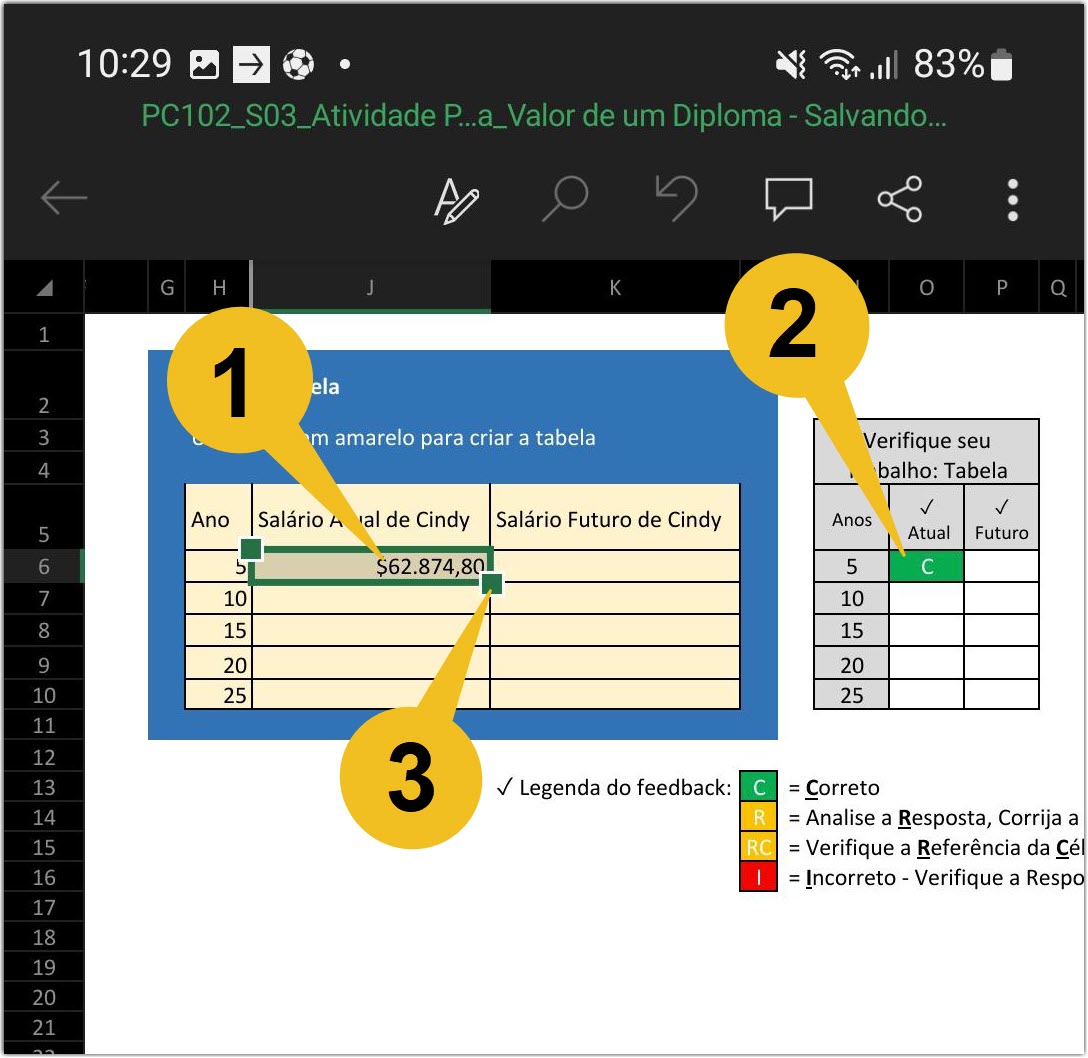Viewport: 1088px width, 1058px height.
Task: Tap the select-all corner triangle
Action: [x=44, y=287]
